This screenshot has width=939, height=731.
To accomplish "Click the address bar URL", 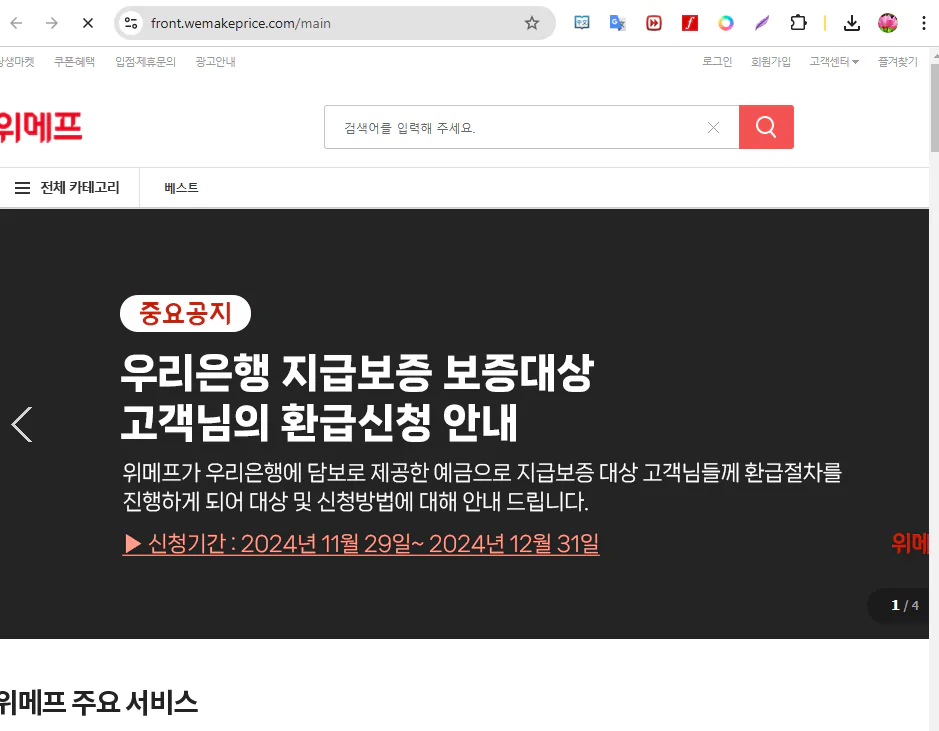I will 241,23.
